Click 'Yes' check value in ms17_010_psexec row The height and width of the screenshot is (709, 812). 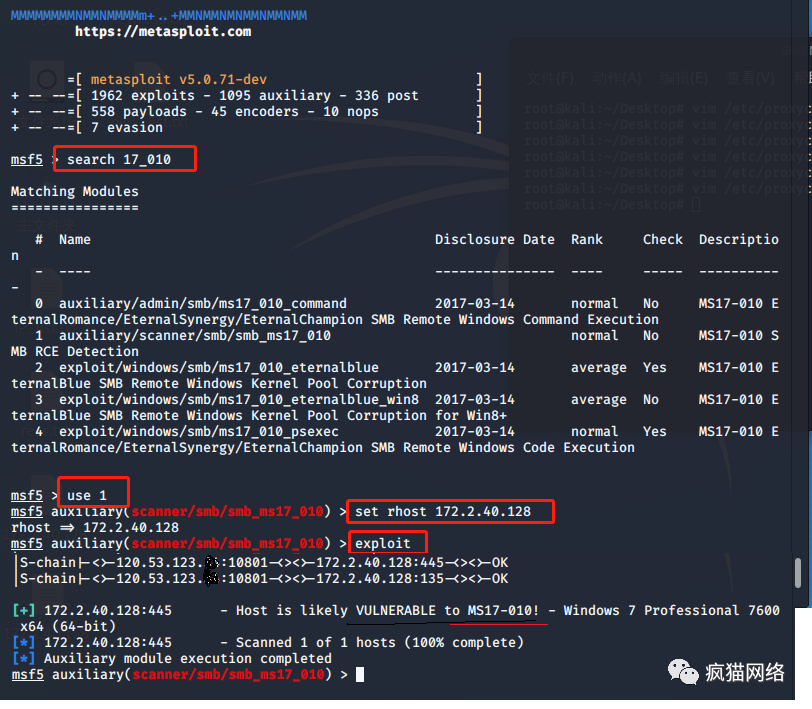tap(655, 431)
